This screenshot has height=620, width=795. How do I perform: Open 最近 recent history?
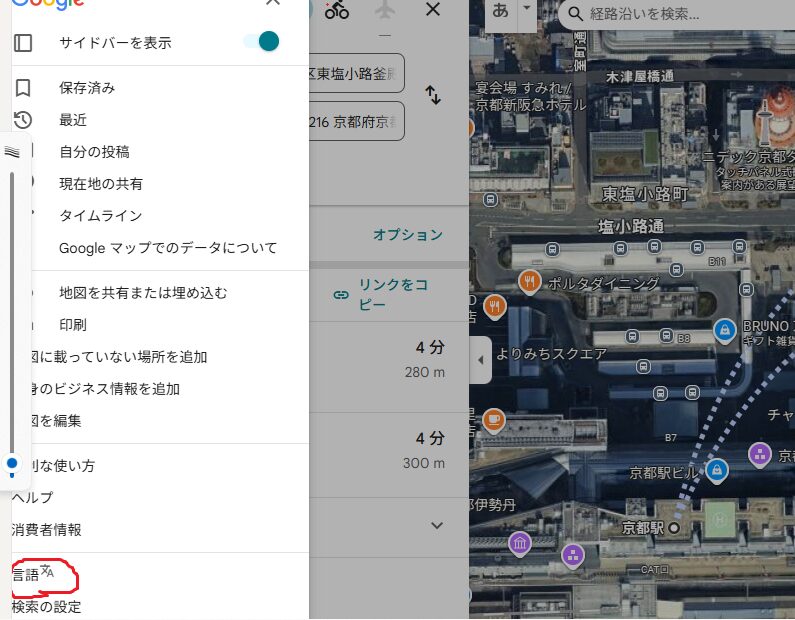pos(73,120)
